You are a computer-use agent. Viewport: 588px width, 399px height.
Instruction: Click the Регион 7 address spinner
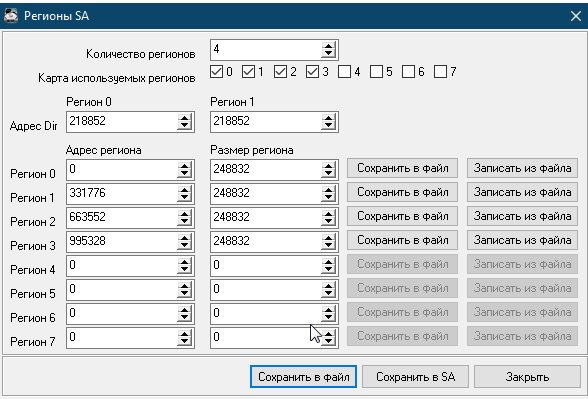point(184,338)
